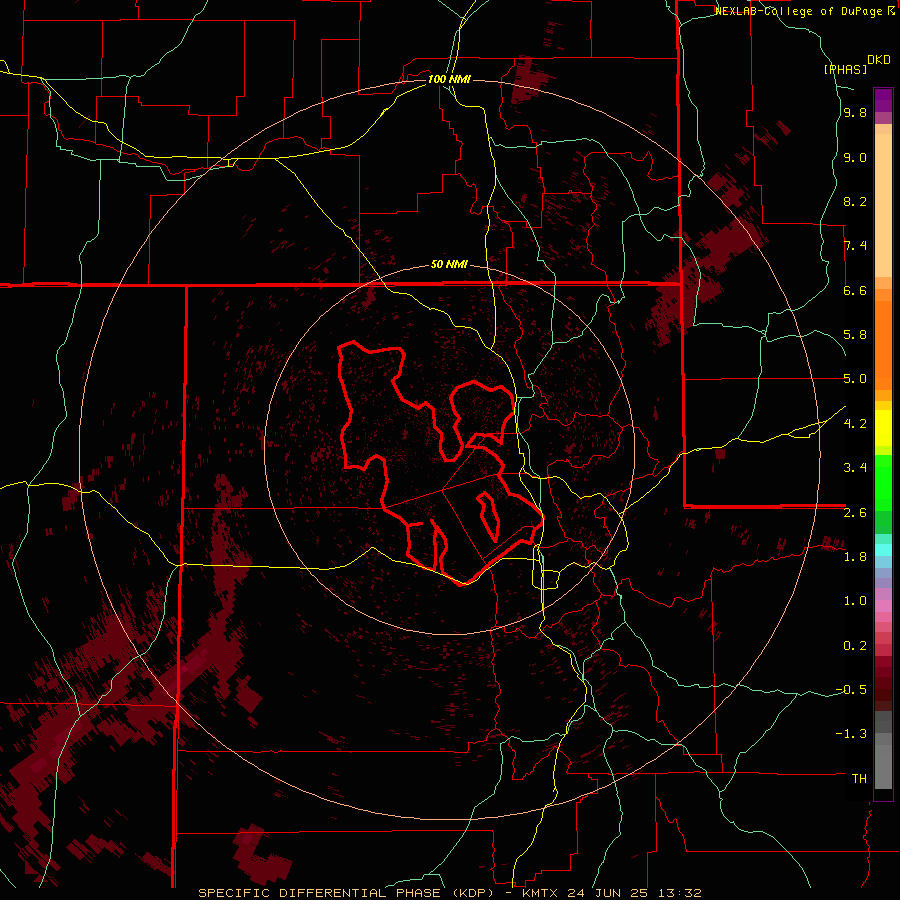Click the 8.2 scale value
This screenshot has width=900, height=900.
coord(855,202)
